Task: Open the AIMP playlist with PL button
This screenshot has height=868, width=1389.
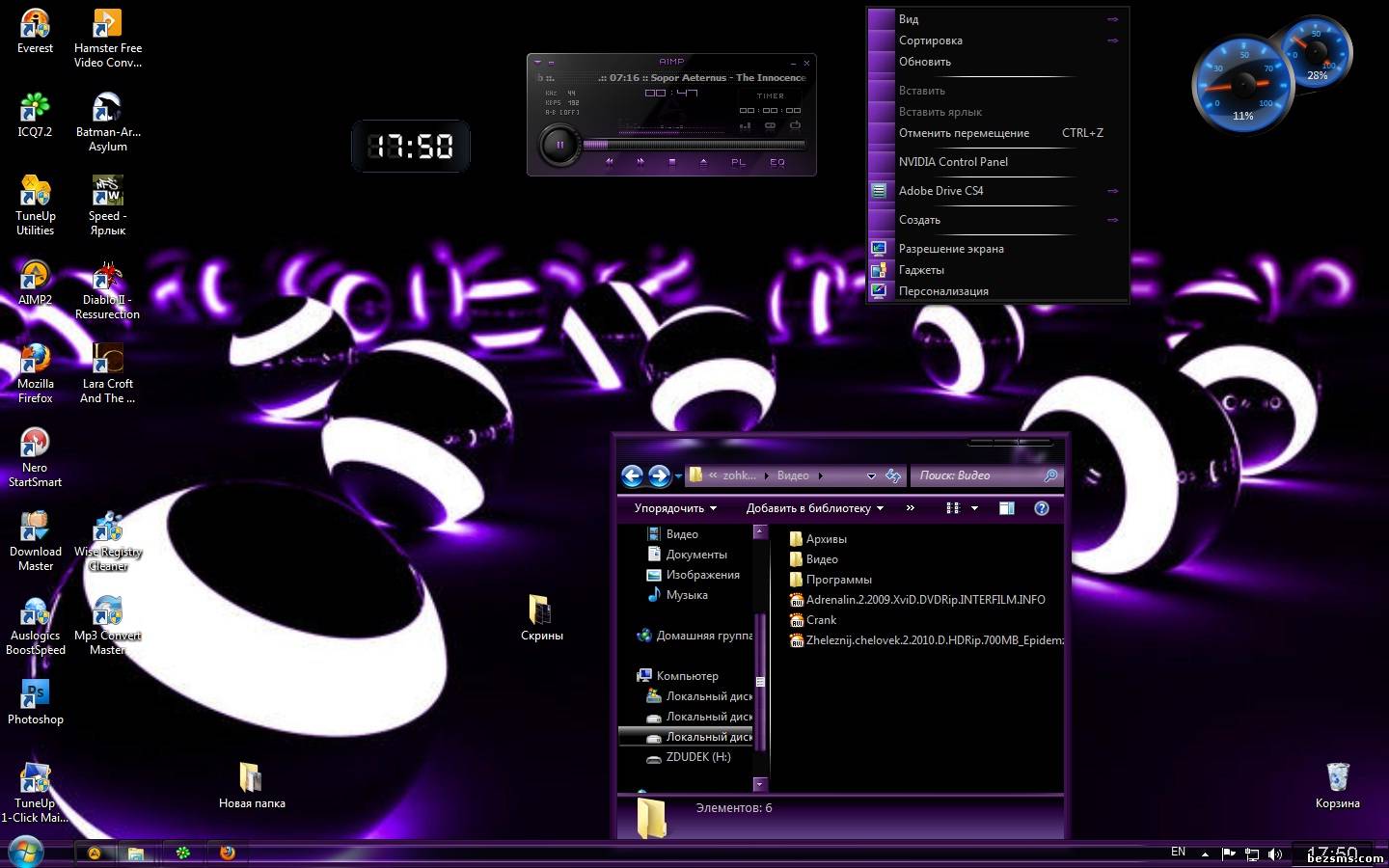Action: point(738,162)
